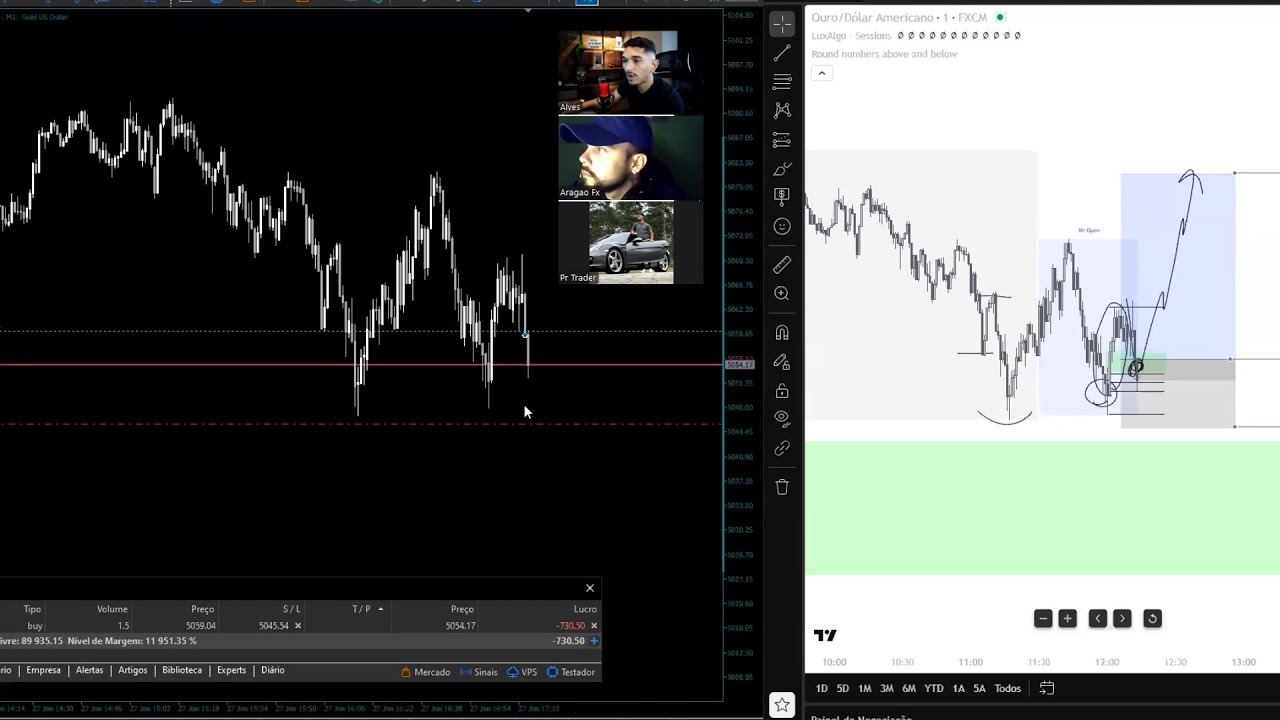Screen dimensions: 1280x720
Task: Sort trades by the T / P column arrow
Action: pyautogui.click(x=380, y=609)
